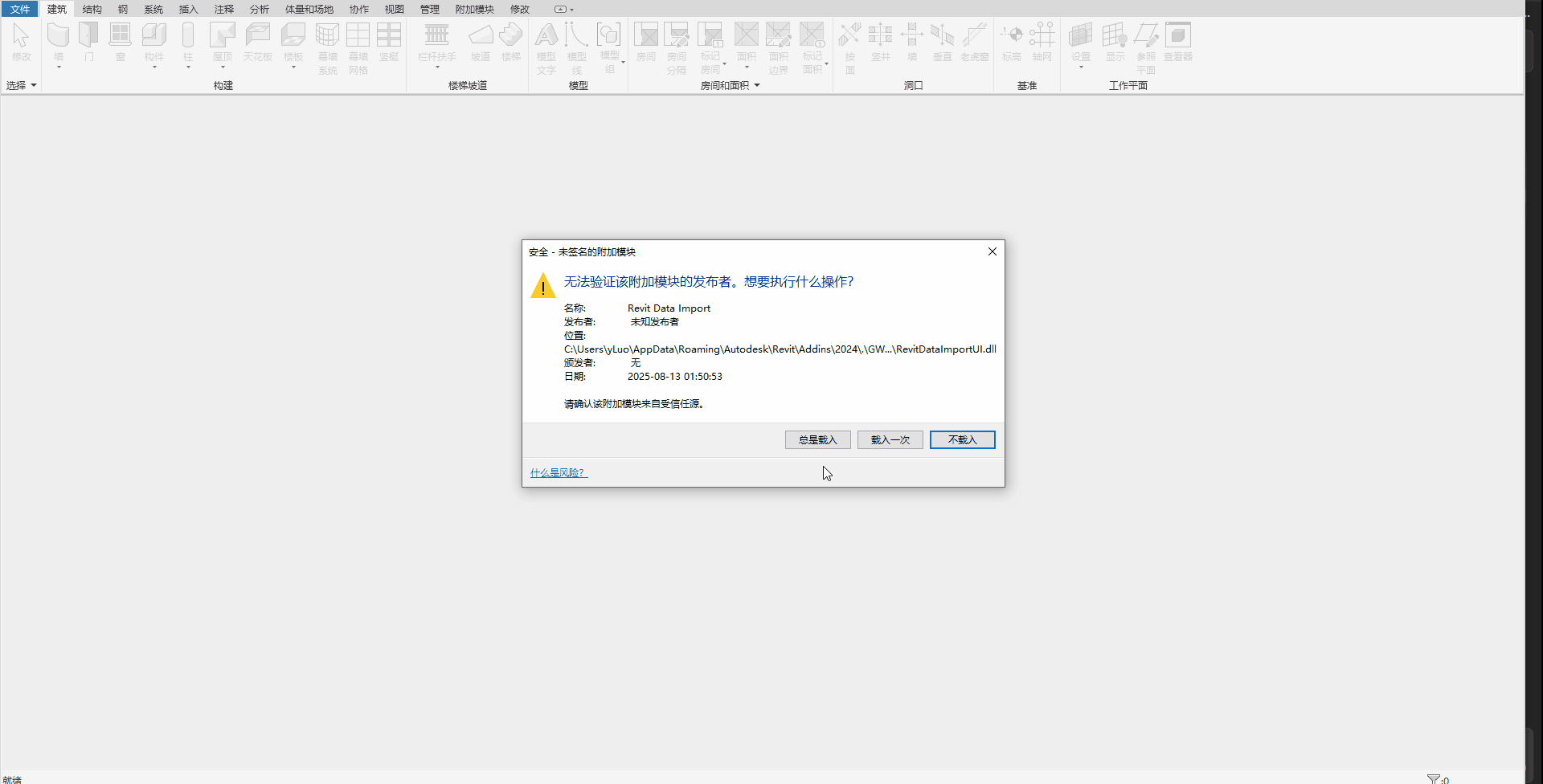Image resolution: width=1543 pixels, height=784 pixels.
Task: Open the 什么是风险? link
Action: (559, 473)
